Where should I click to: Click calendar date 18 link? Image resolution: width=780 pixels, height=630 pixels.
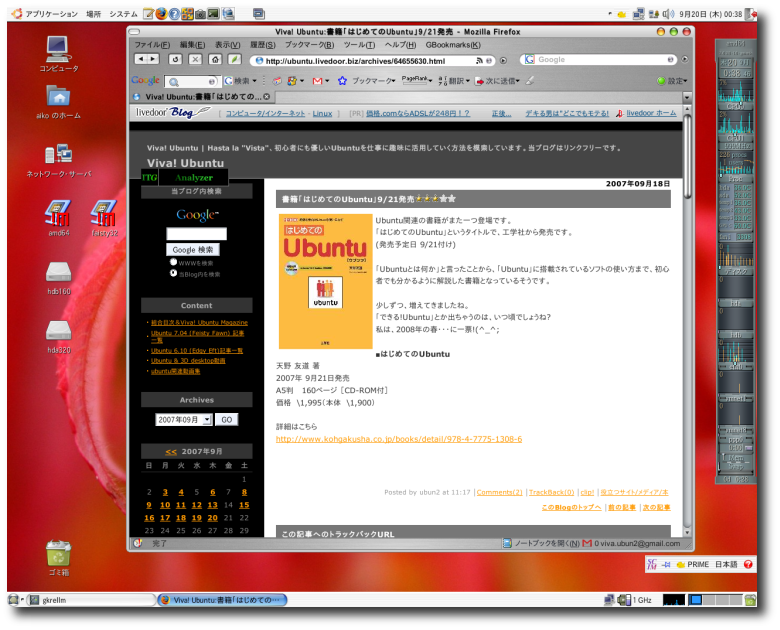pyautogui.click(x=181, y=518)
